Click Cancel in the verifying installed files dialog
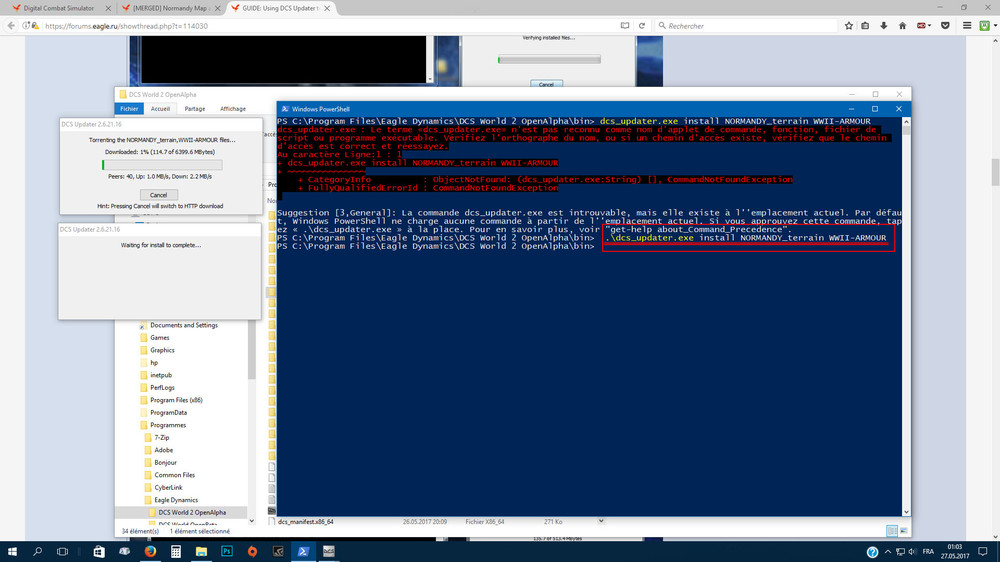This screenshot has width=1000, height=562. tap(546, 84)
